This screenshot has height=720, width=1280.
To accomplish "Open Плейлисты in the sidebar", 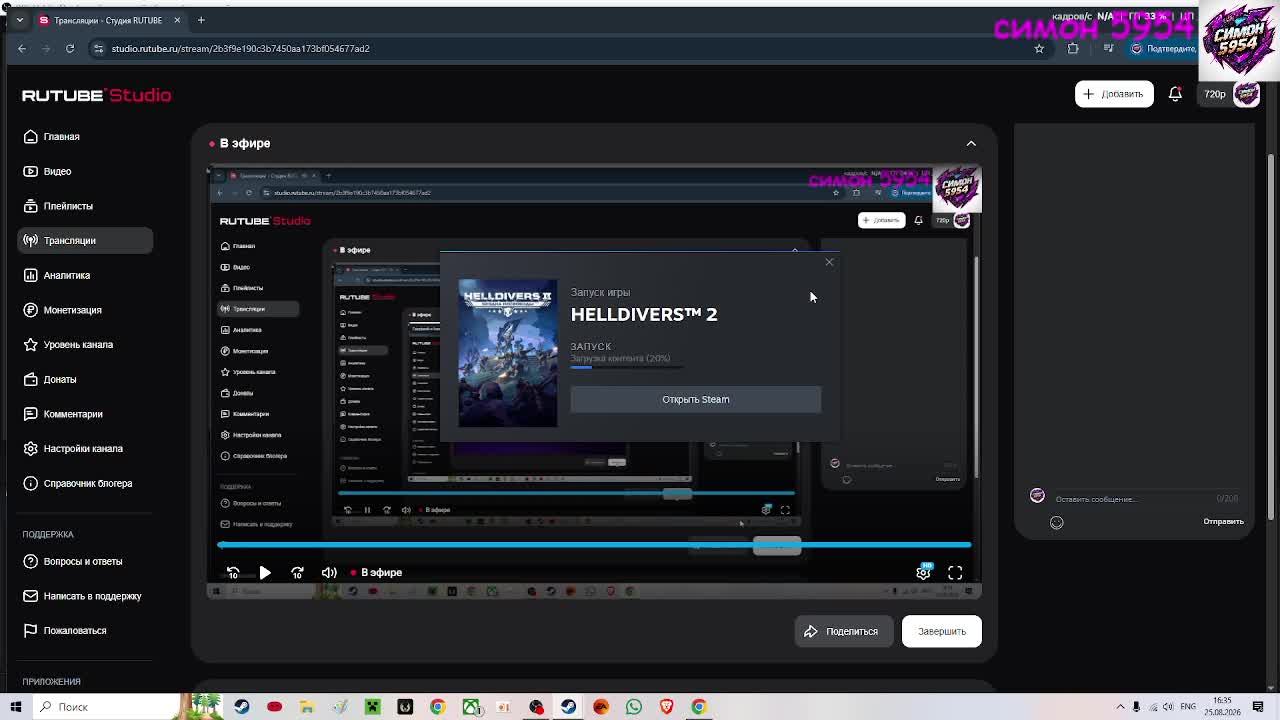I will [85, 206].
